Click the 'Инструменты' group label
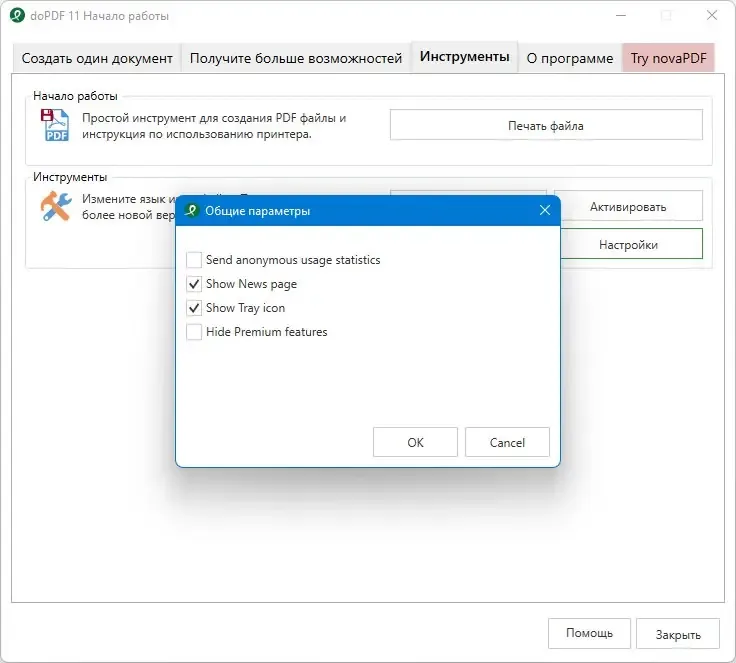The height and width of the screenshot is (663, 736). pyautogui.click(x=70, y=177)
